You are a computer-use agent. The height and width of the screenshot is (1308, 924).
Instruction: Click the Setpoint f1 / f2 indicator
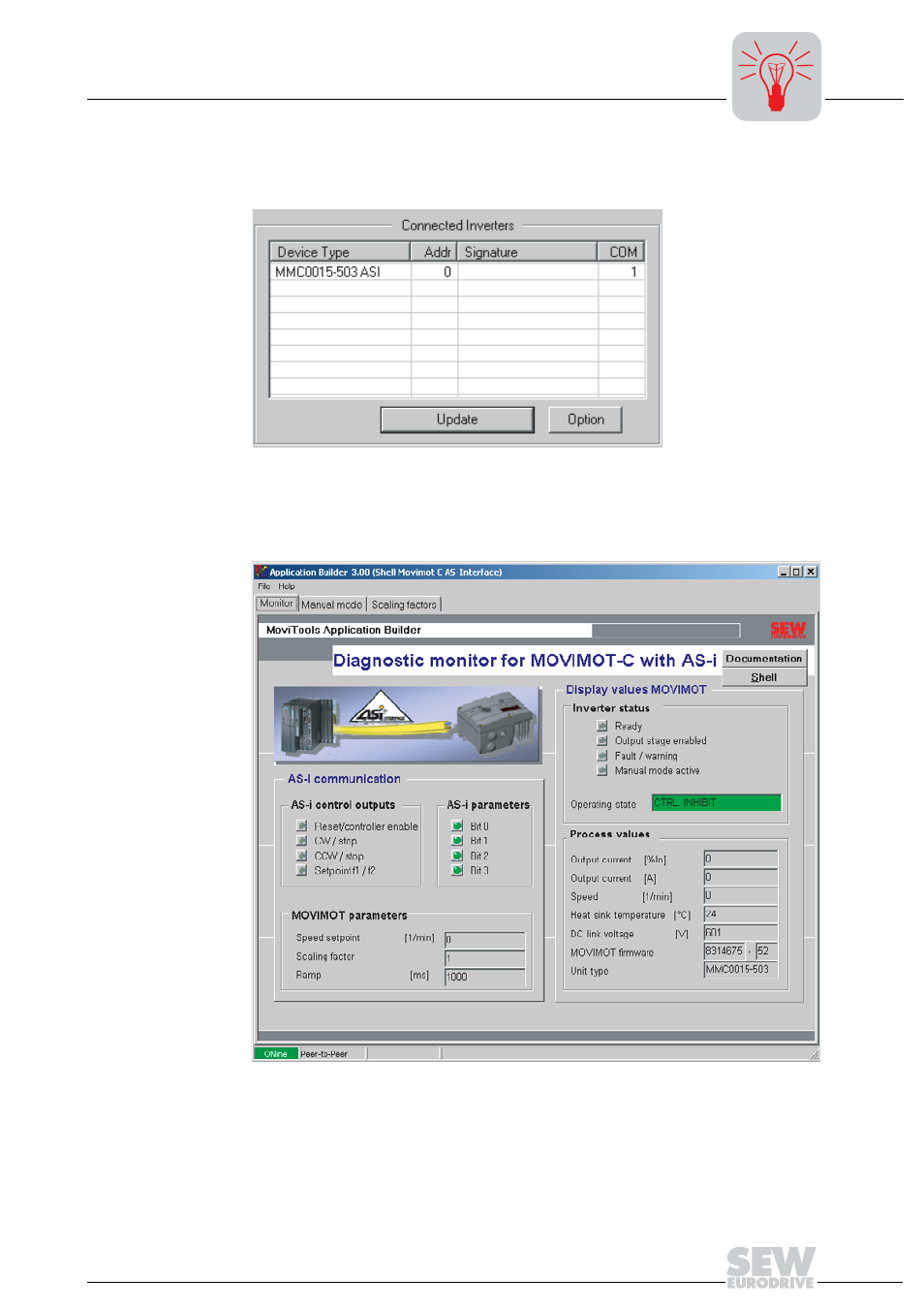pos(302,870)
